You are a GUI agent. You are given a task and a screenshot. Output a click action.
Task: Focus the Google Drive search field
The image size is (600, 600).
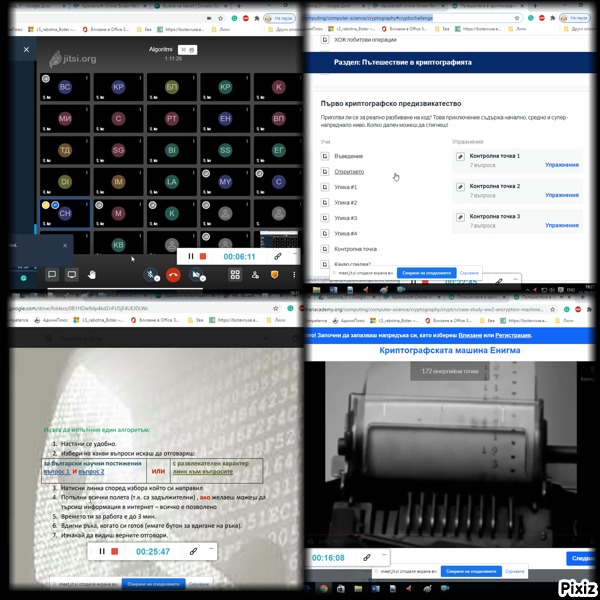(157, 338)
